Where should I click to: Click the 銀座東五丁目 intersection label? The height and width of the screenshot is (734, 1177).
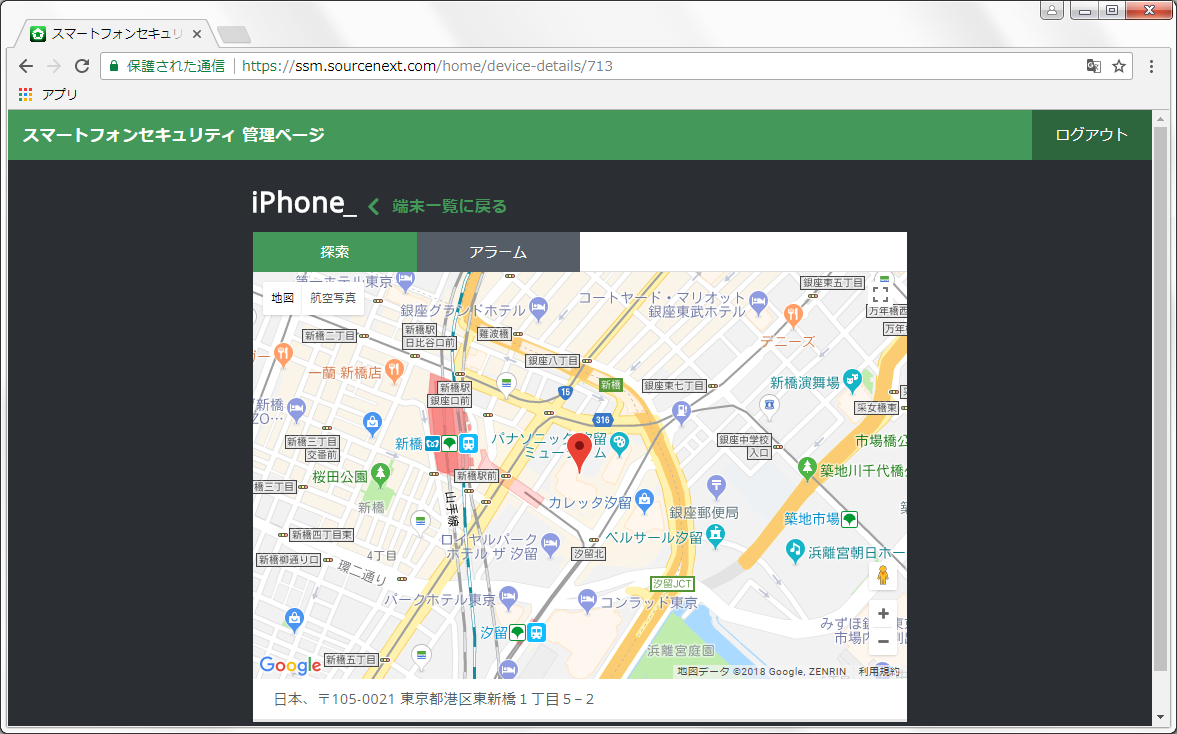(x=832, y=283)
